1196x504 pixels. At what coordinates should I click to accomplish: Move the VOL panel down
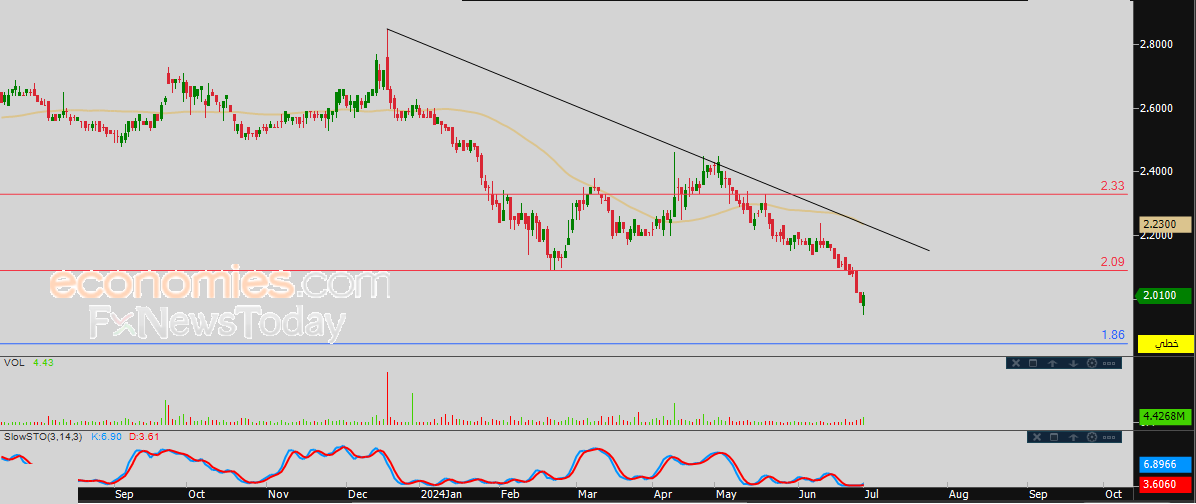tap(1072, 363)
